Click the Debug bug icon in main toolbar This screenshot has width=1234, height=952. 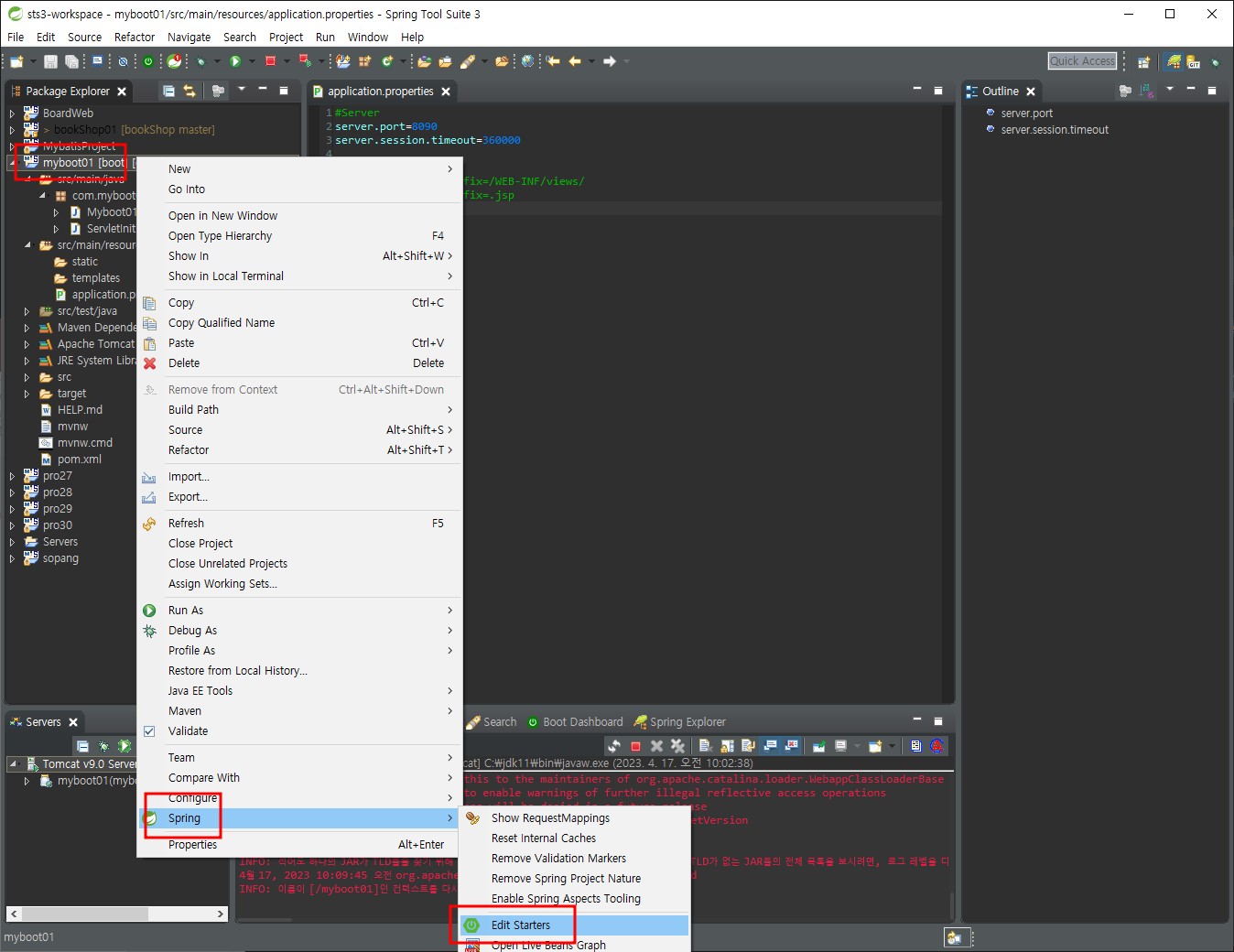200,61
